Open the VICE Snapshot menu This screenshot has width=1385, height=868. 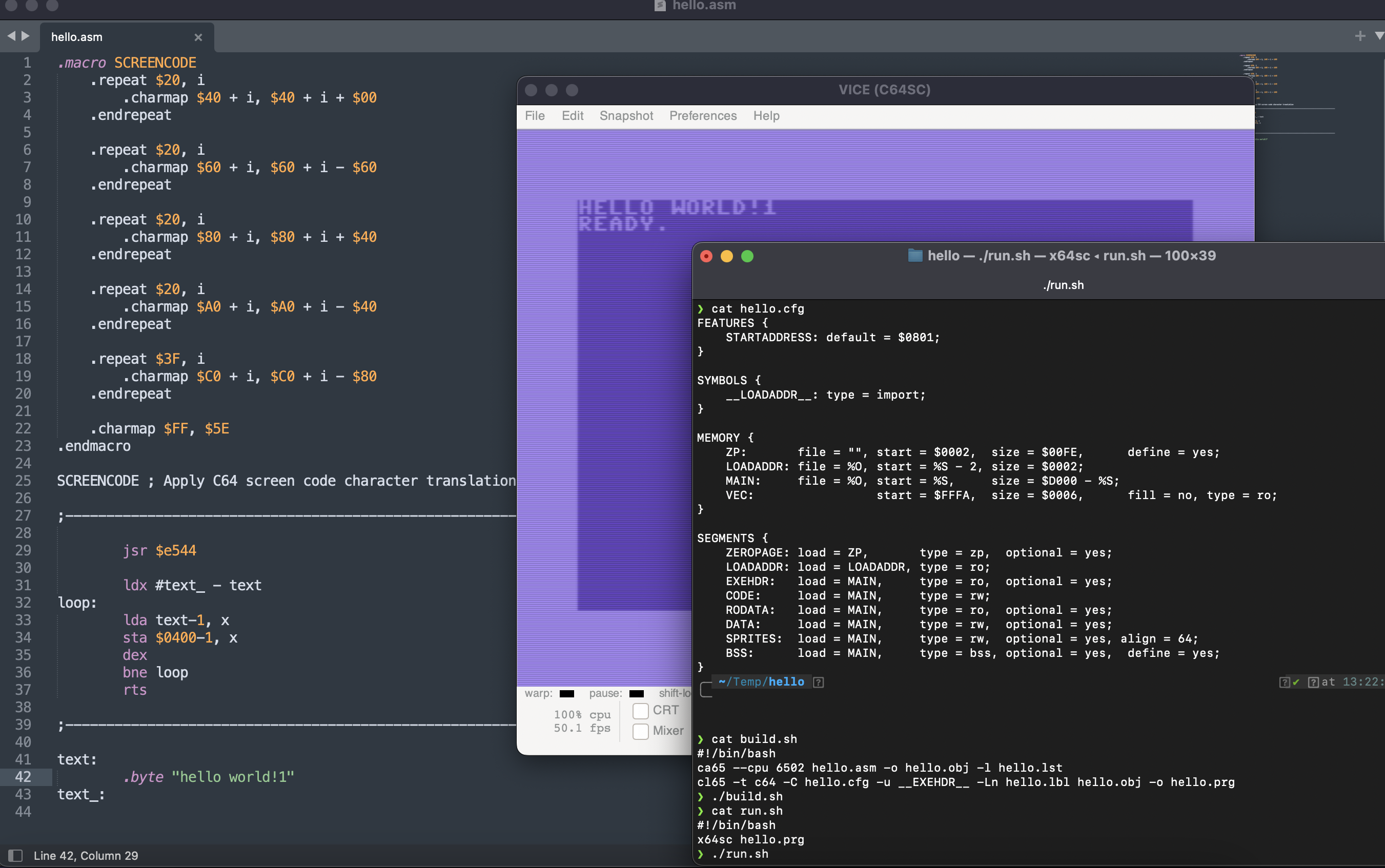pos(626,116)
